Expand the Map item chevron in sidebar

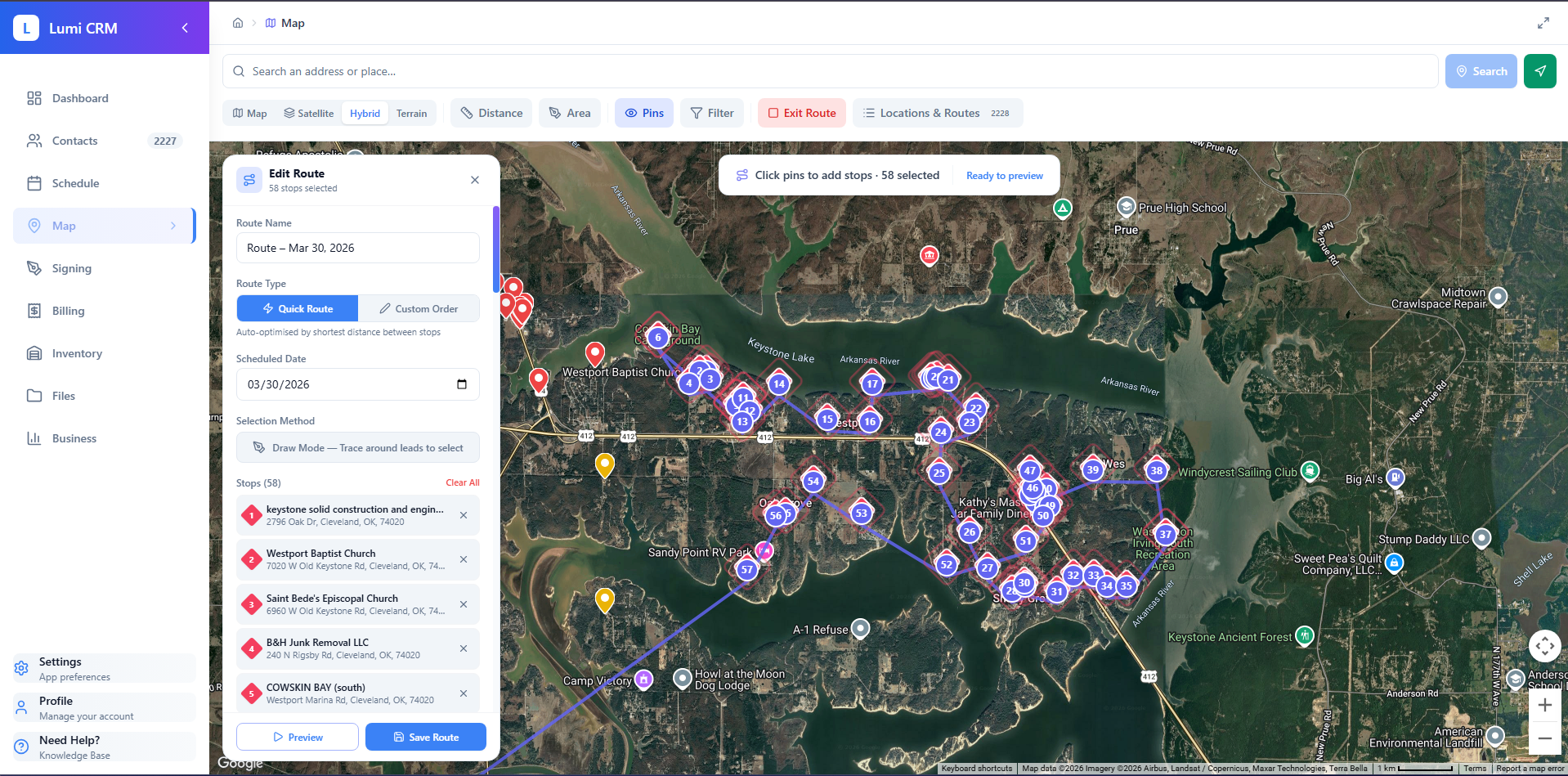click(x=173, y=226)
